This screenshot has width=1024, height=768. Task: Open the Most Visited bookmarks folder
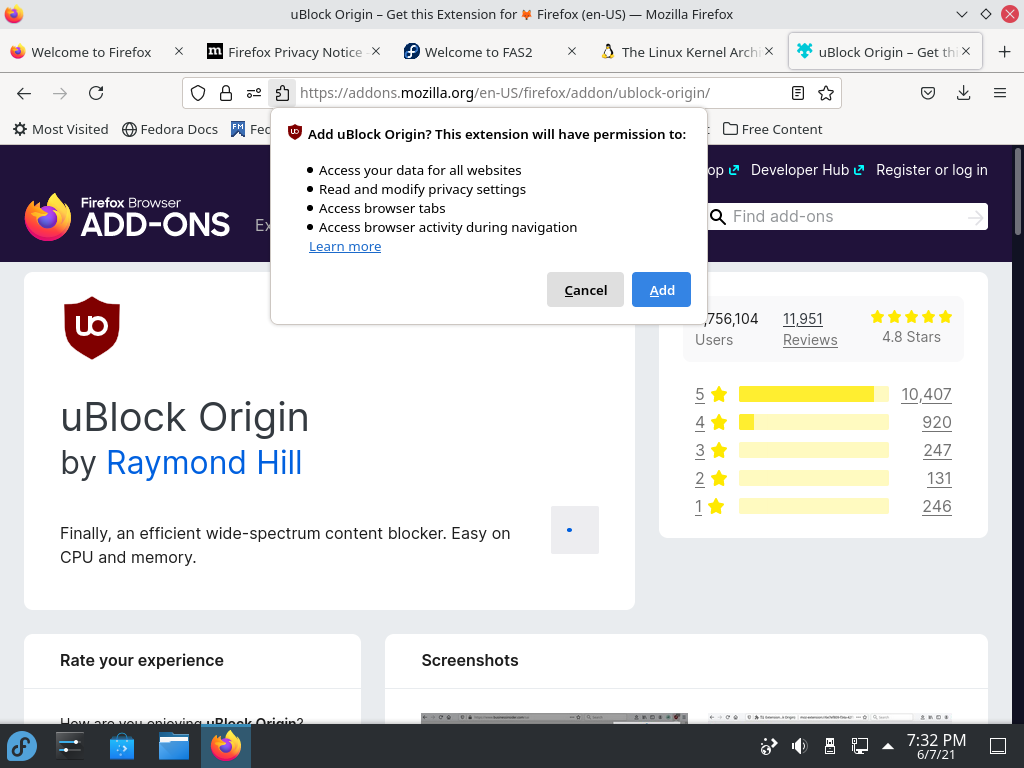(x=61, y=129)
